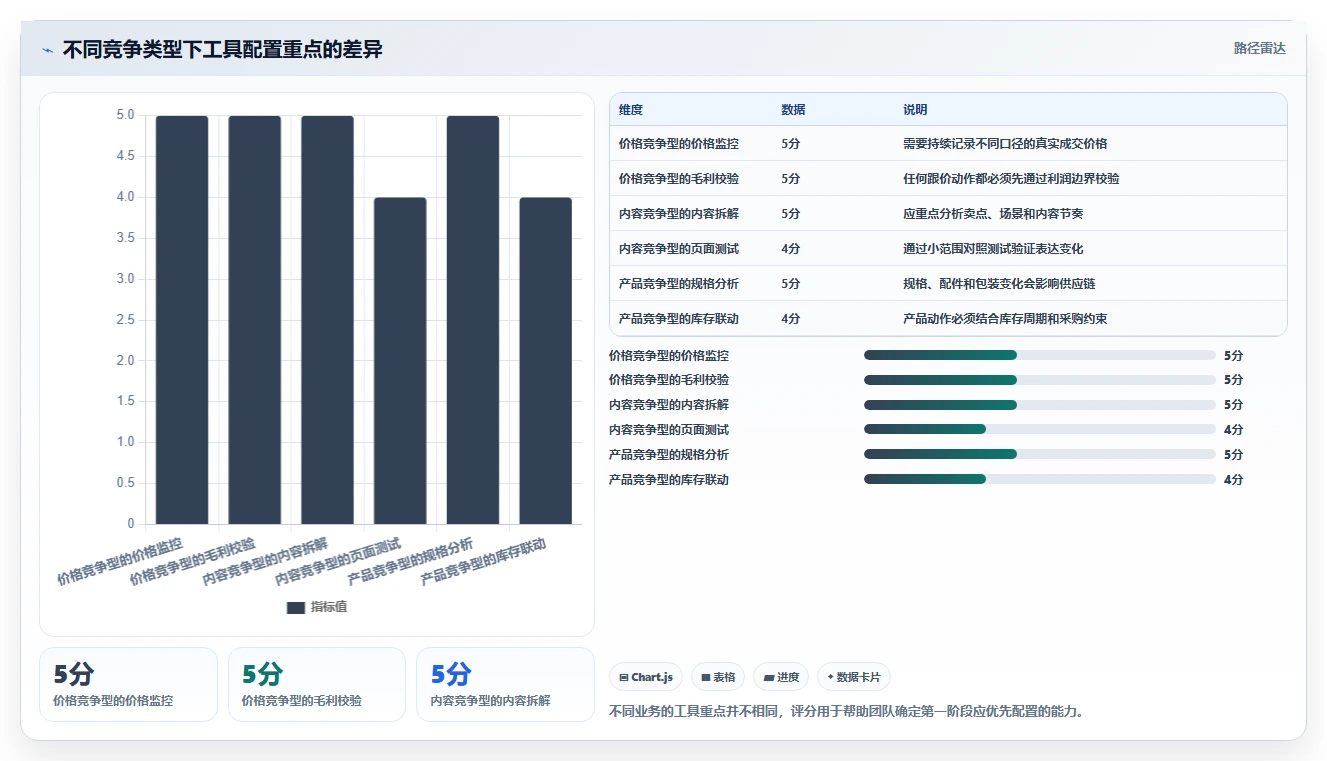Viewport: 1327px width, 761px height.
Task: Click table text 产品动作必须结合库存周期和采购约束
Action: [1005, 319]
